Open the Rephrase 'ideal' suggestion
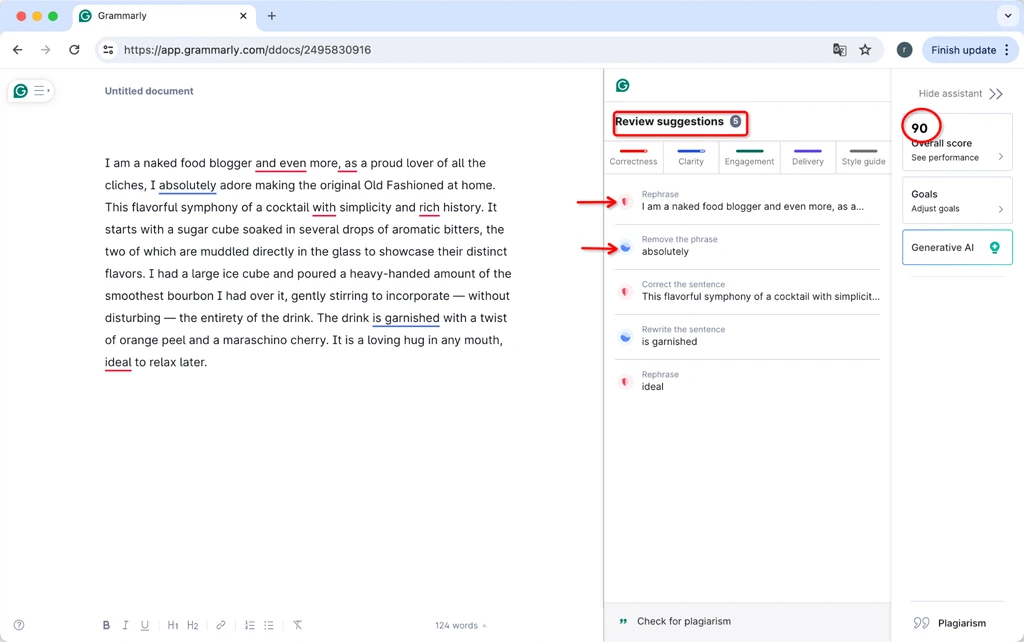Viewport: 1024px width, 642px height. coord(748,381)
